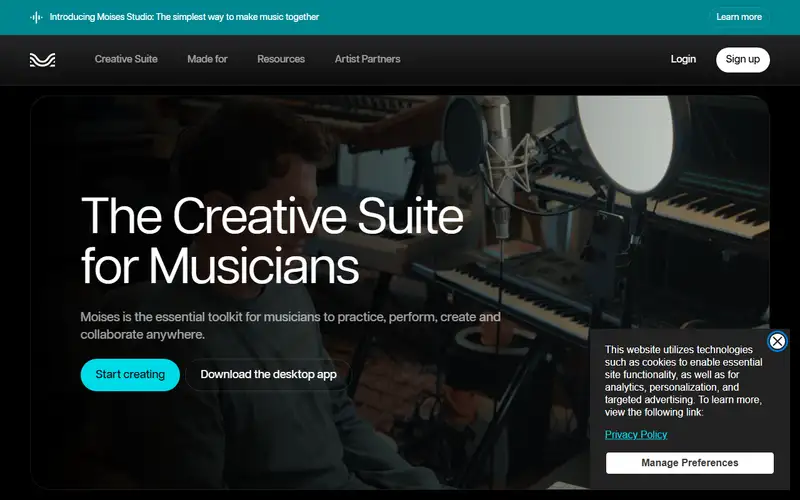Click the Moises wave logo
Image resolution: width=800 pixels, height=500 pixels.
pos(42,60)
